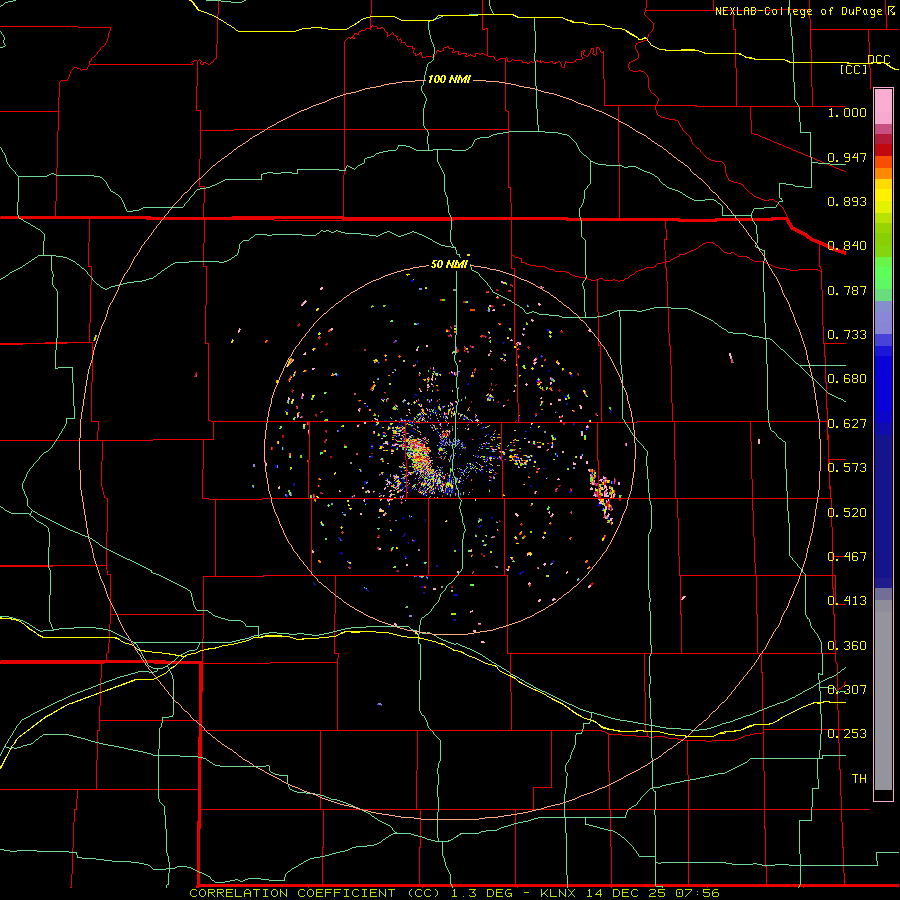
Task: Click the 0.733 color scale value
Action: (x=847, y=335)
